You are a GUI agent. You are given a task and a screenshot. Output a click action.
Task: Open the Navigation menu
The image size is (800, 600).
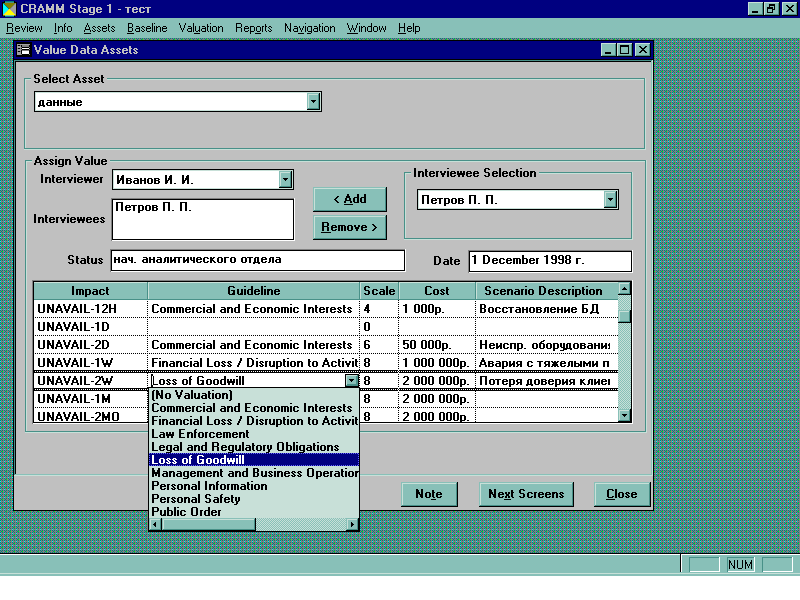310,28
